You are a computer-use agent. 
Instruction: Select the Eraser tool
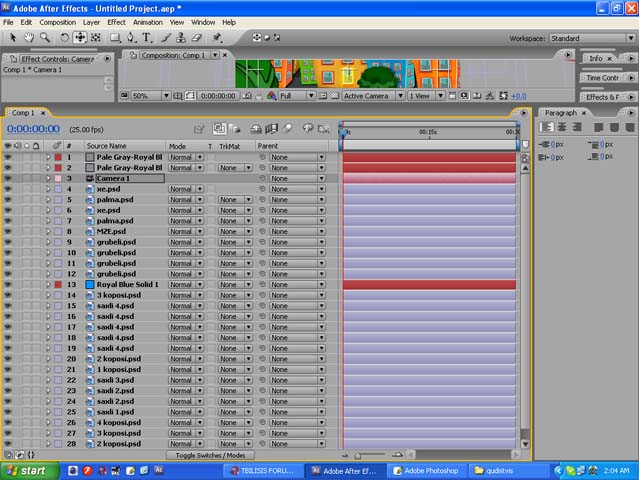coord(197,38)
